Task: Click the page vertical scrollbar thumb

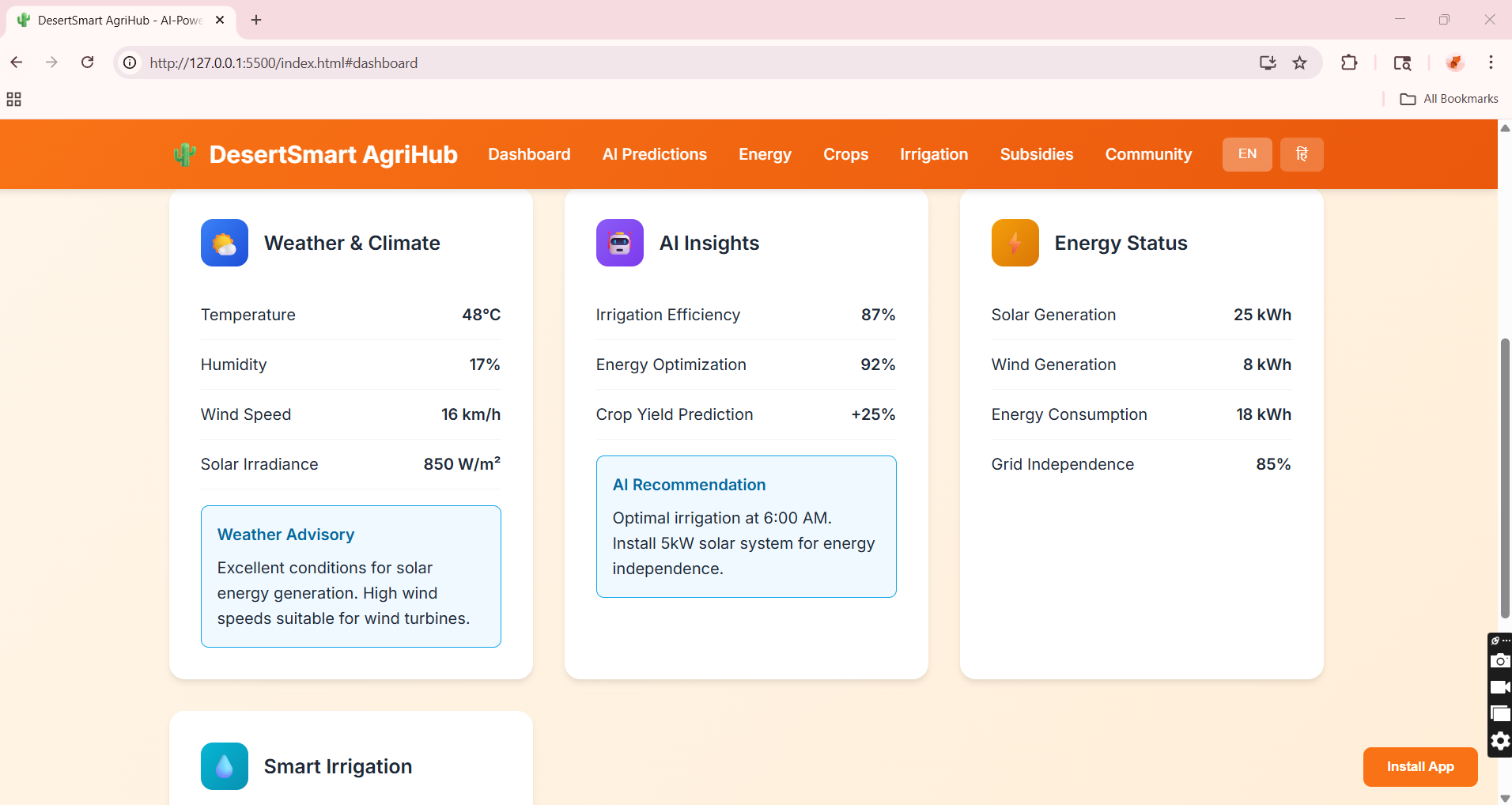Action: point(1505,478)
